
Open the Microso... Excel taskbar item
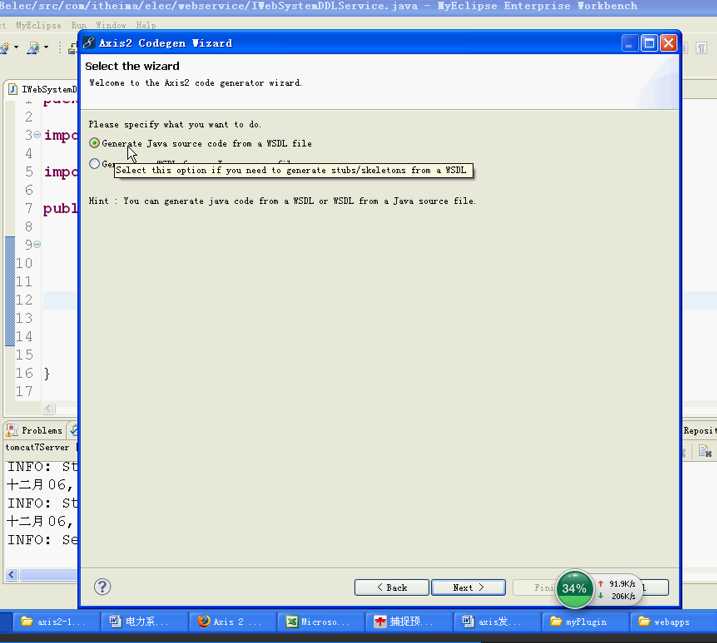(x=320, y=622)
